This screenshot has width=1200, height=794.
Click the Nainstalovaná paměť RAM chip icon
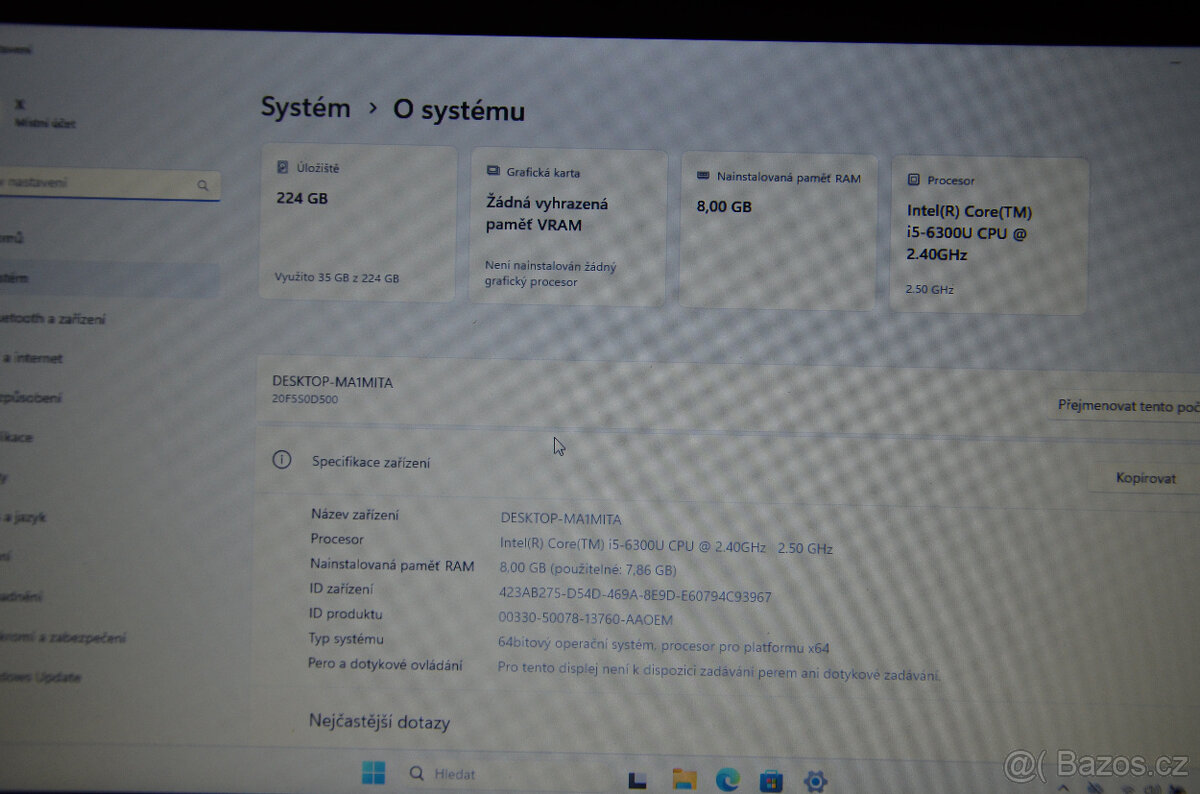[x=703, y=177]
